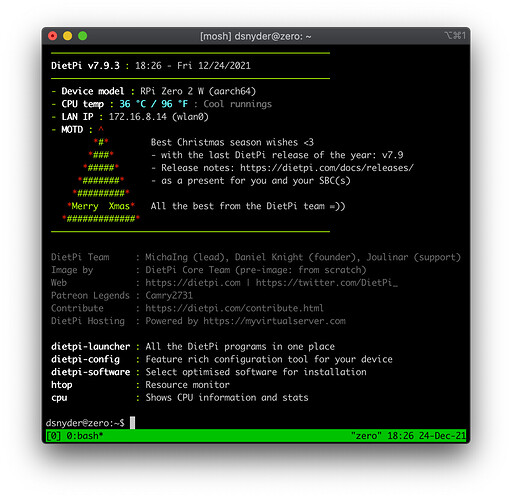Click the window title [mosh] dsnyder@zero

[x=256, y=36]
